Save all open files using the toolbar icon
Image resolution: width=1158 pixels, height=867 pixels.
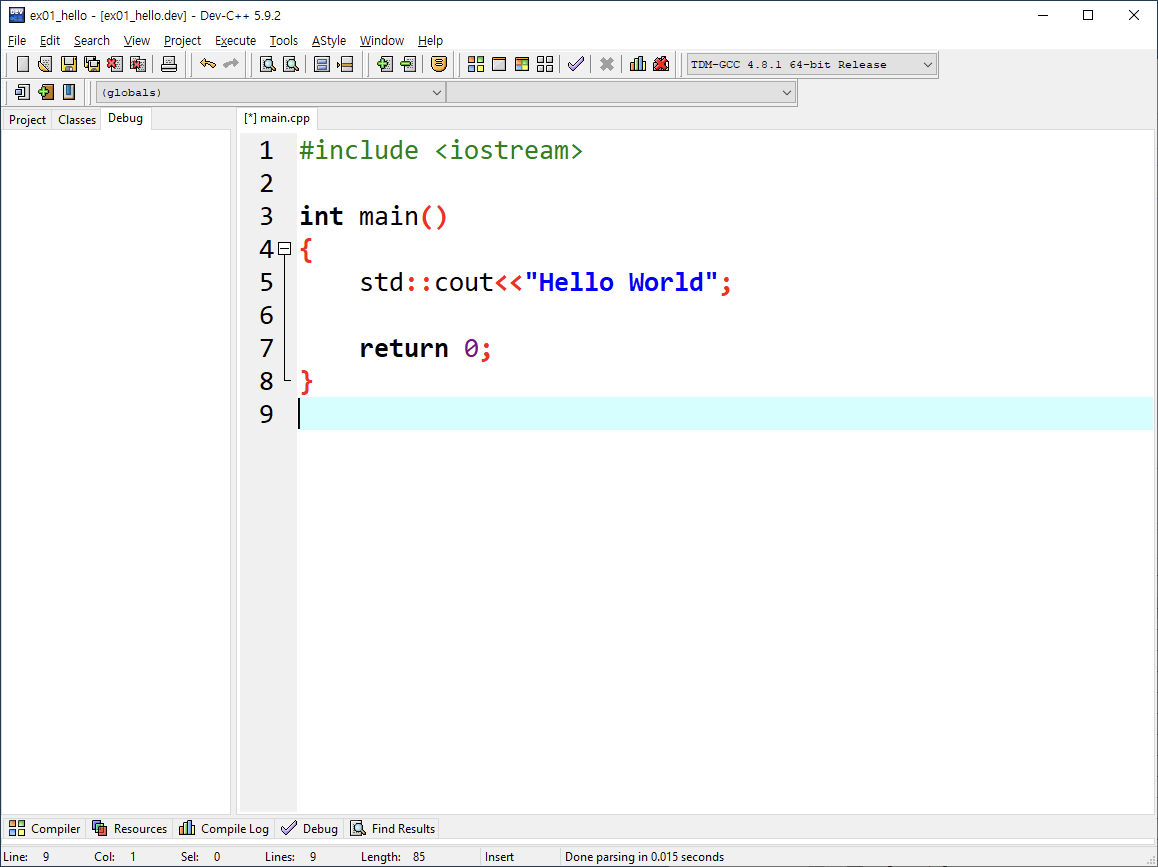coord(92,63)
